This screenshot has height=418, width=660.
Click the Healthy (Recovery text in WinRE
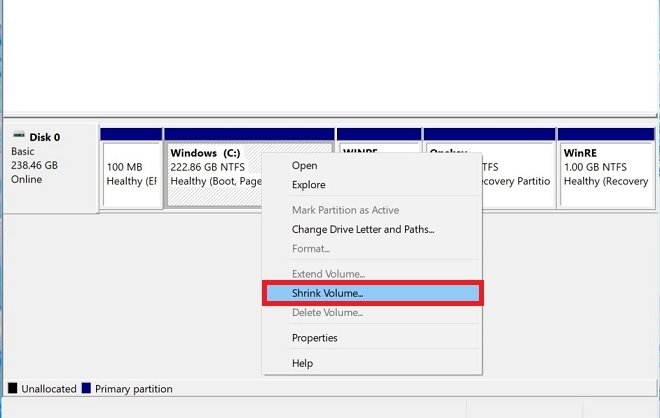606,181
